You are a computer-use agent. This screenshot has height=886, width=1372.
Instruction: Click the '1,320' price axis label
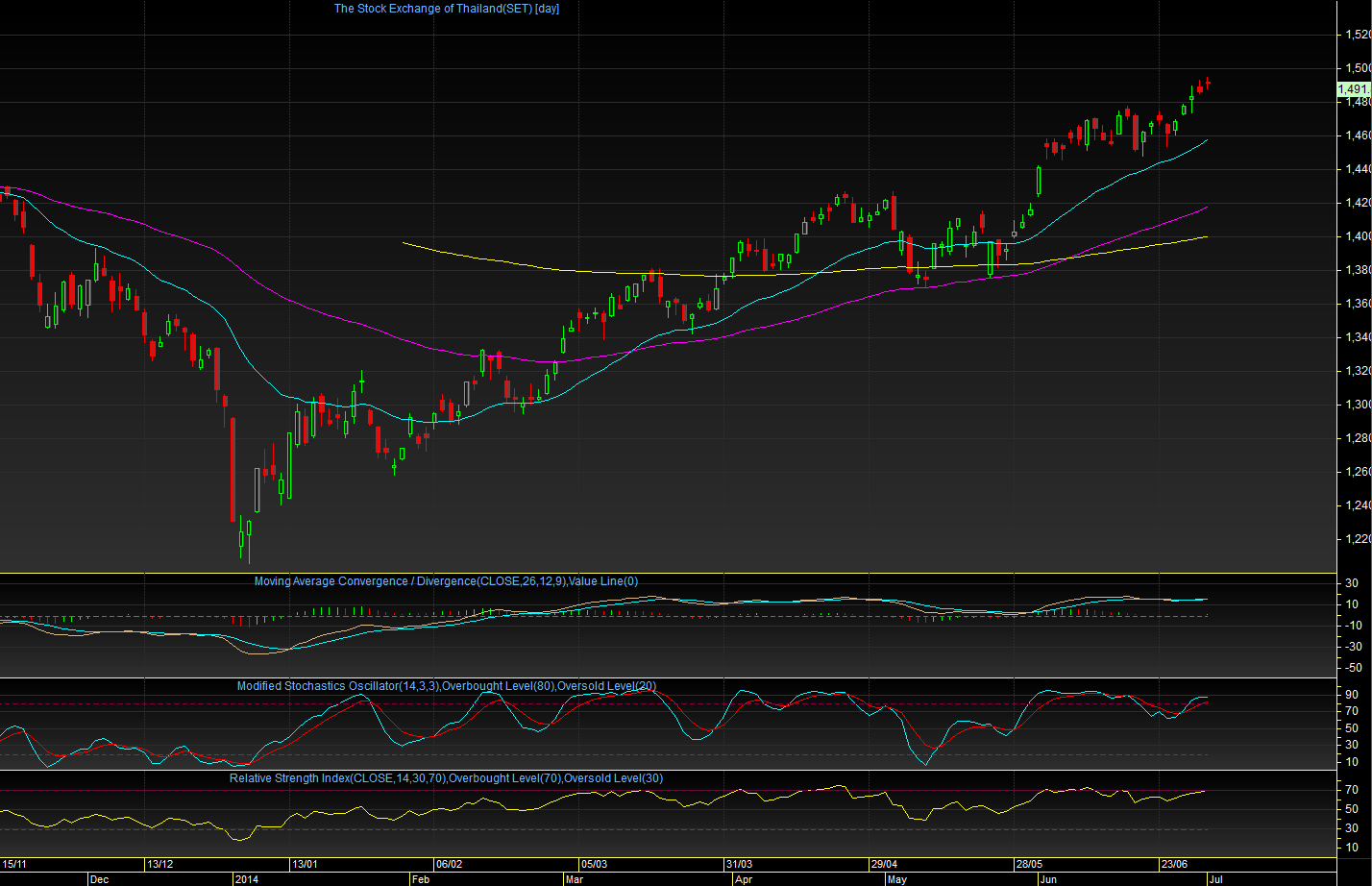[1357, 371]
